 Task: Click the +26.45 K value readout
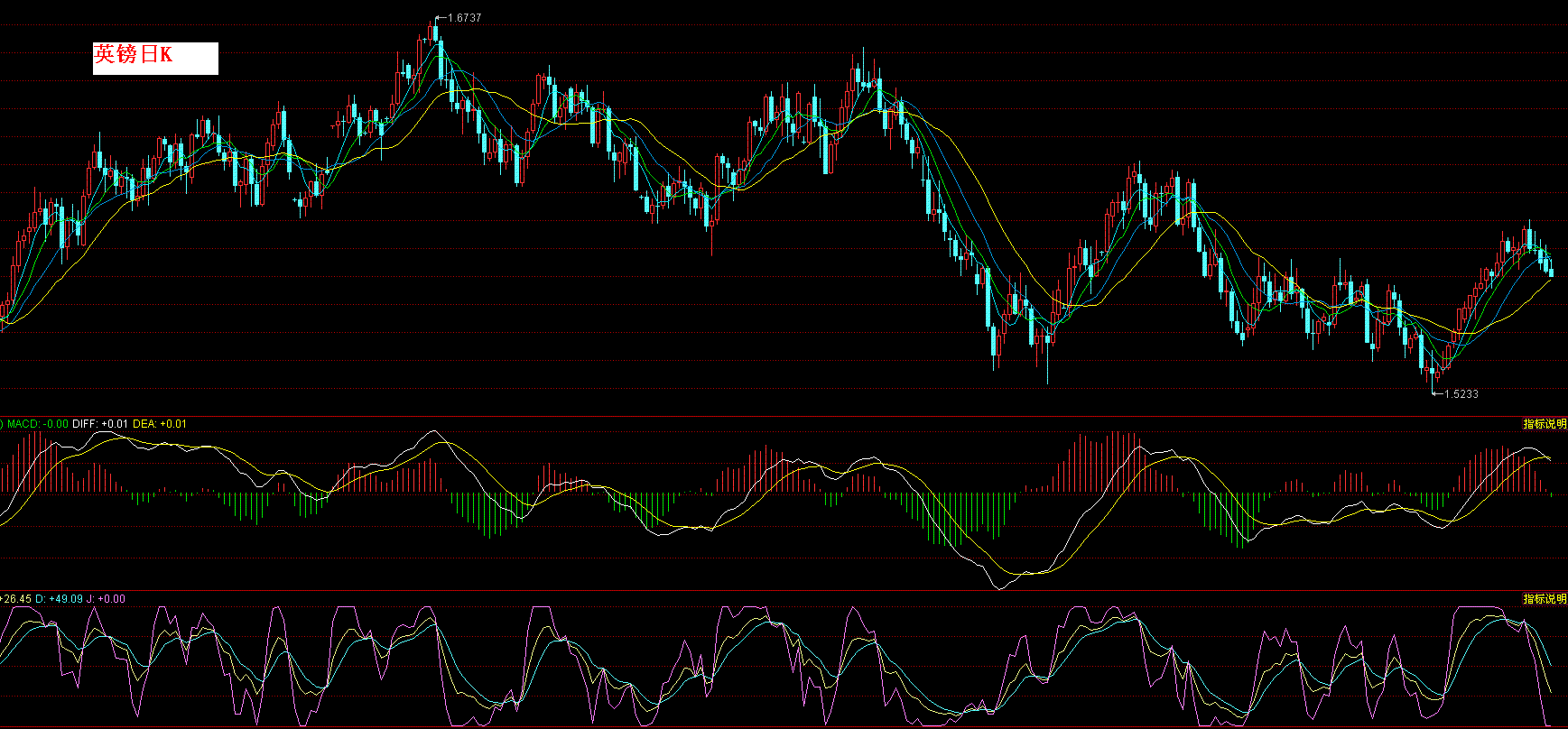[x=17, y=599]
